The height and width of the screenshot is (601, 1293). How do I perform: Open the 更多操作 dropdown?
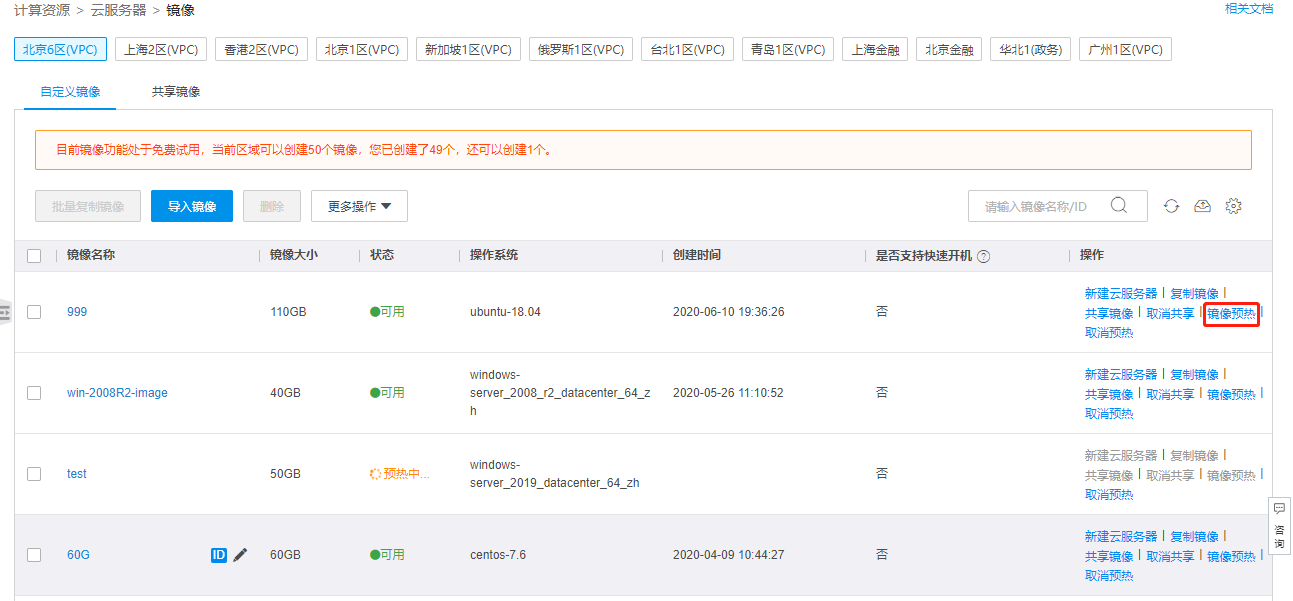[359, 206]
